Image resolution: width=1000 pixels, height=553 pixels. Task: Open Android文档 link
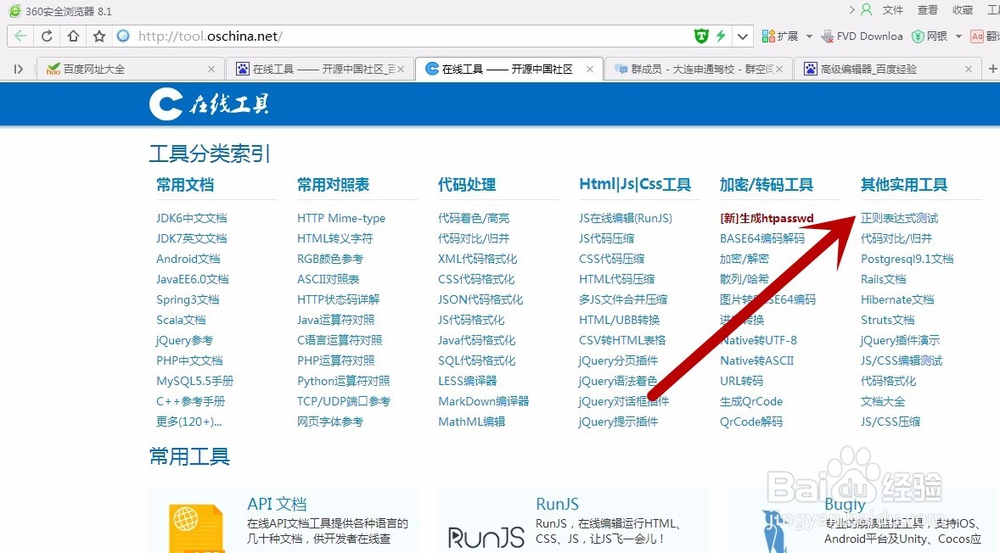click(188, 259)
